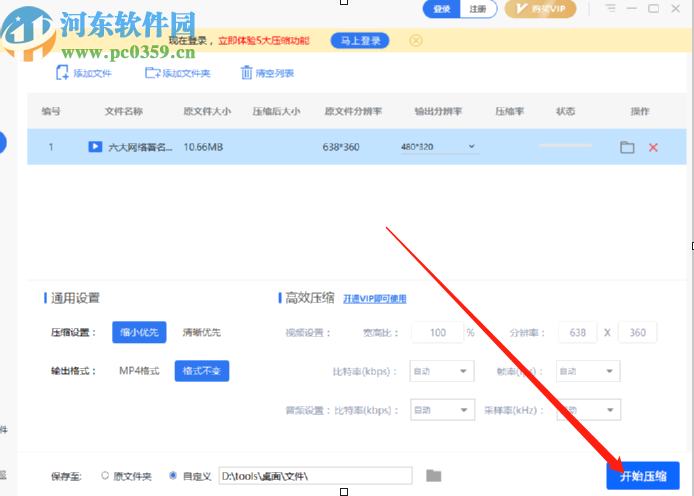This screenshot has height=496, width=694.
Task: Click the resolution height 360 field
Action: (637, 332)
